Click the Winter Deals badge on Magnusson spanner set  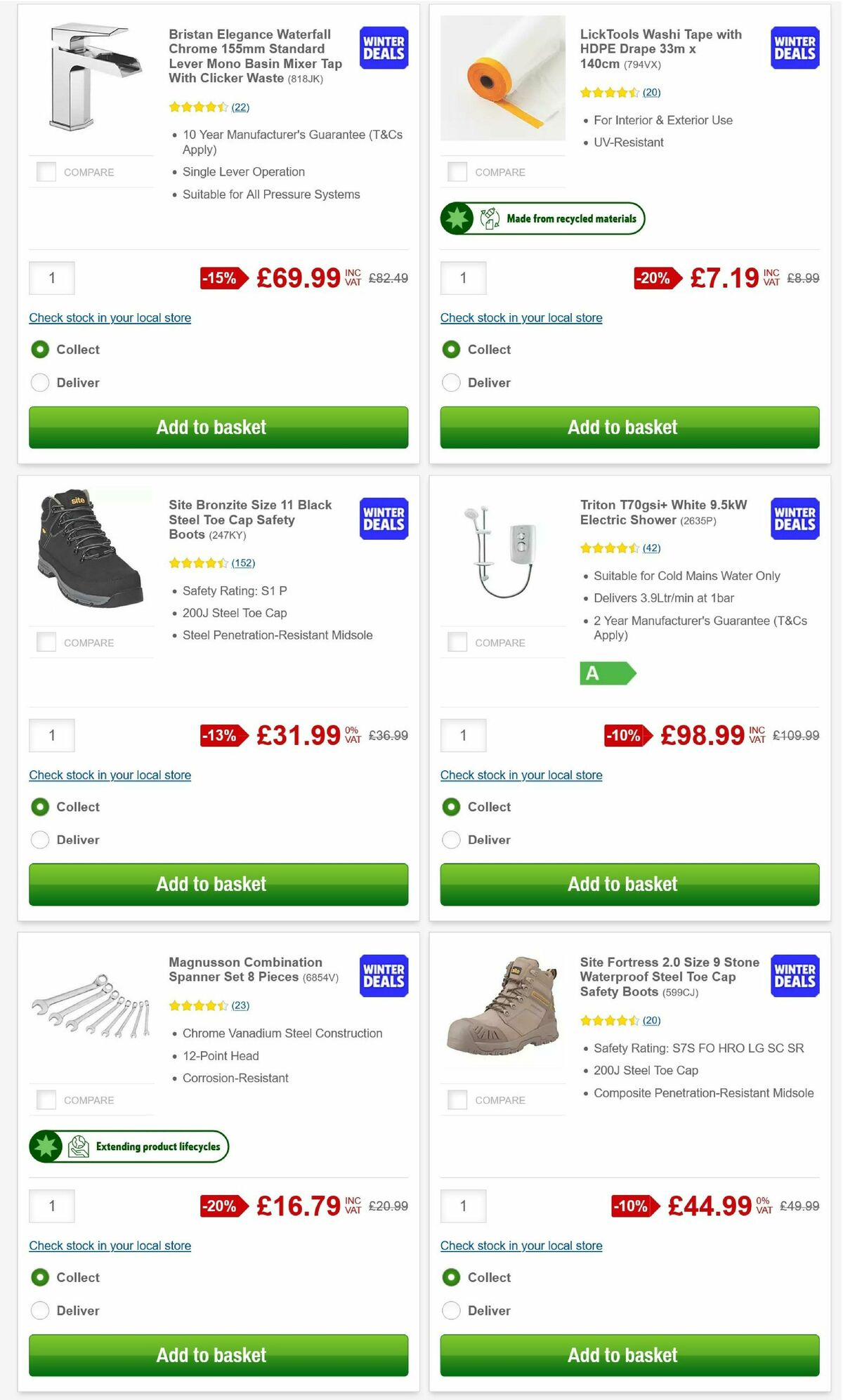[x=383, y=976]
